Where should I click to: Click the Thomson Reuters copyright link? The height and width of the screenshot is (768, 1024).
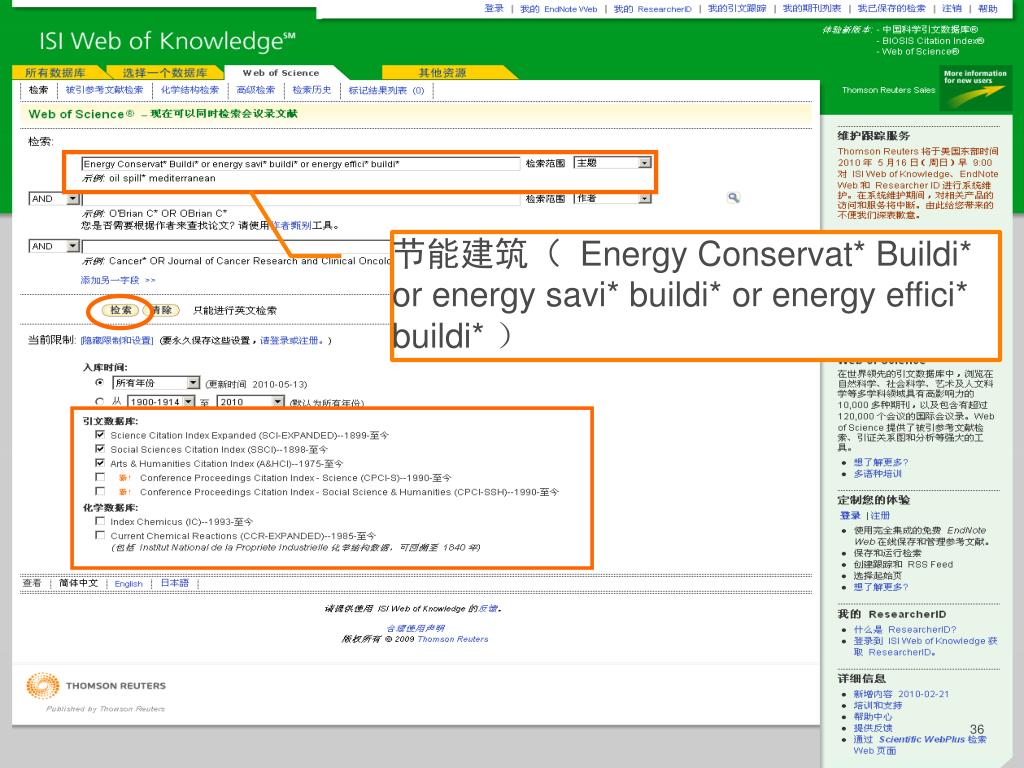(453, 639)
